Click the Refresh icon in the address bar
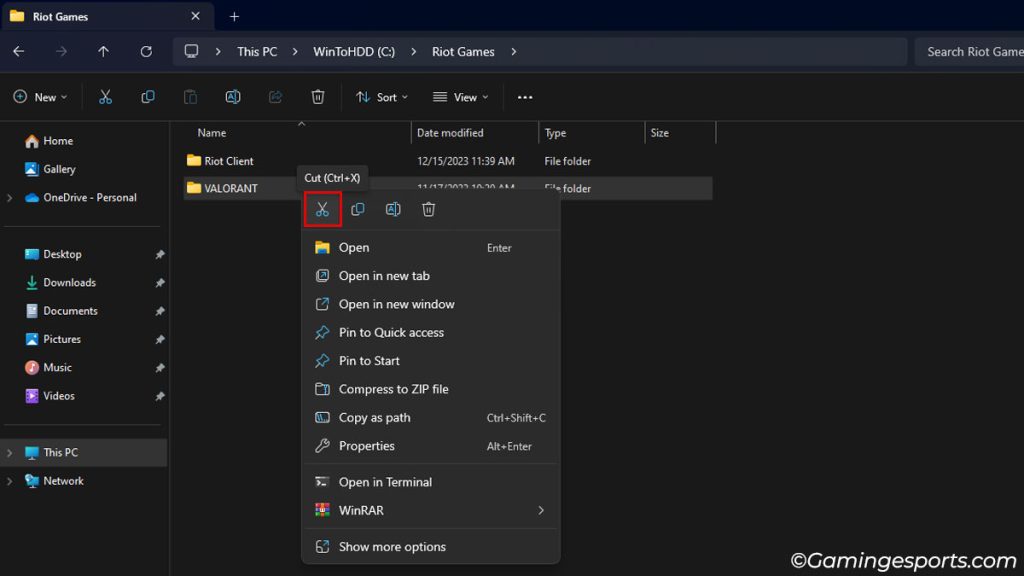 click(x=146, y=51)
